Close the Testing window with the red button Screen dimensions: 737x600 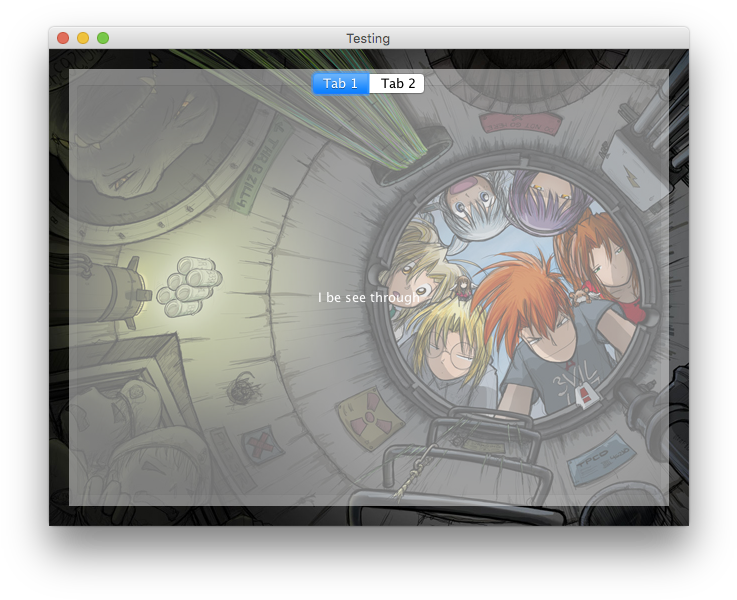[x=63, y=38]
